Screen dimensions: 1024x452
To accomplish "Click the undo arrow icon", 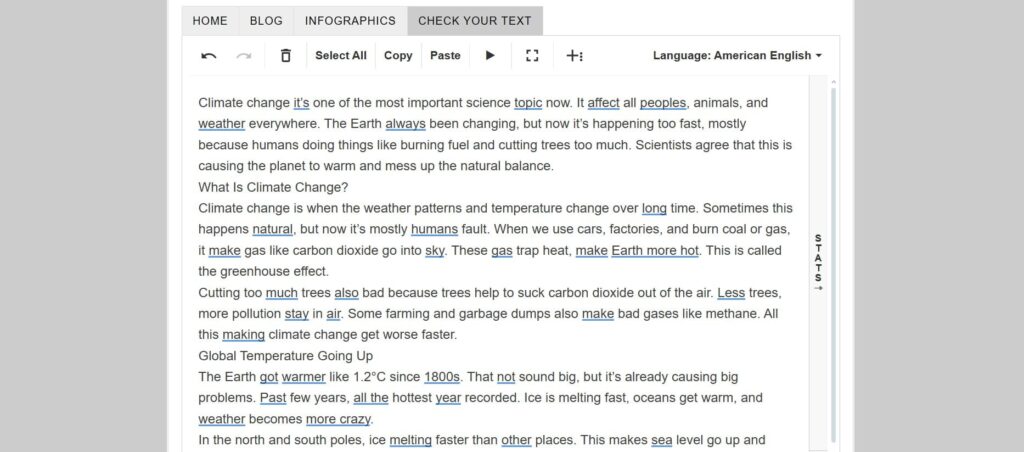I will [x=208, y=56].
